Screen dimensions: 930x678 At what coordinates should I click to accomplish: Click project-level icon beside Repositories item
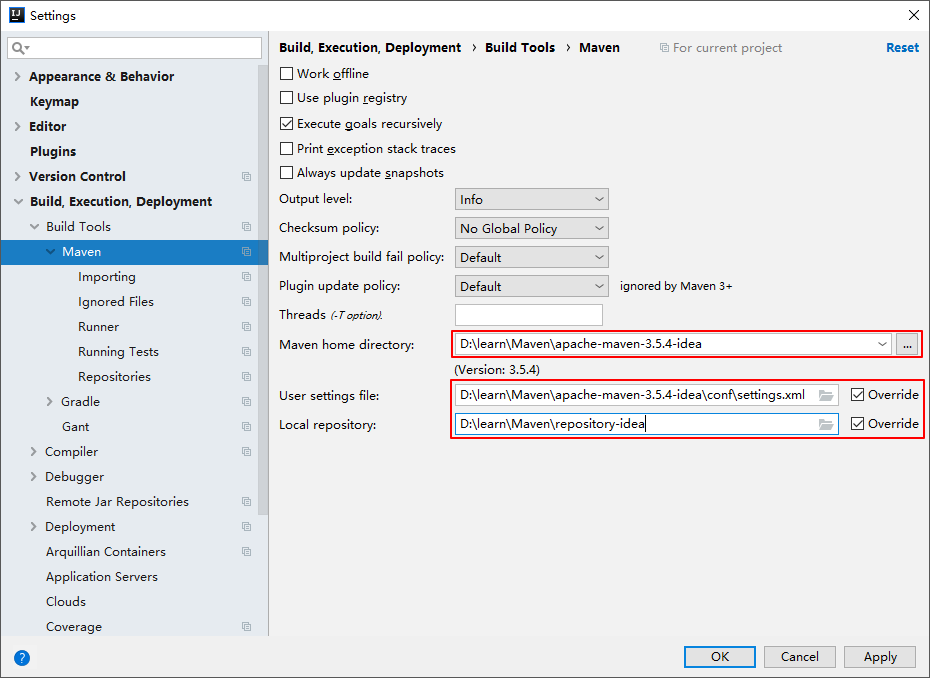(x=246, y=377)
